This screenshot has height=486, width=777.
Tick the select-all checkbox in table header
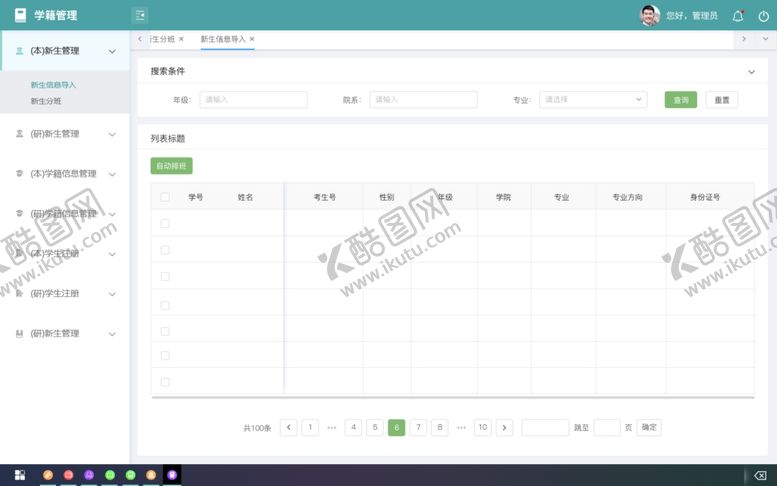[165, 197]
